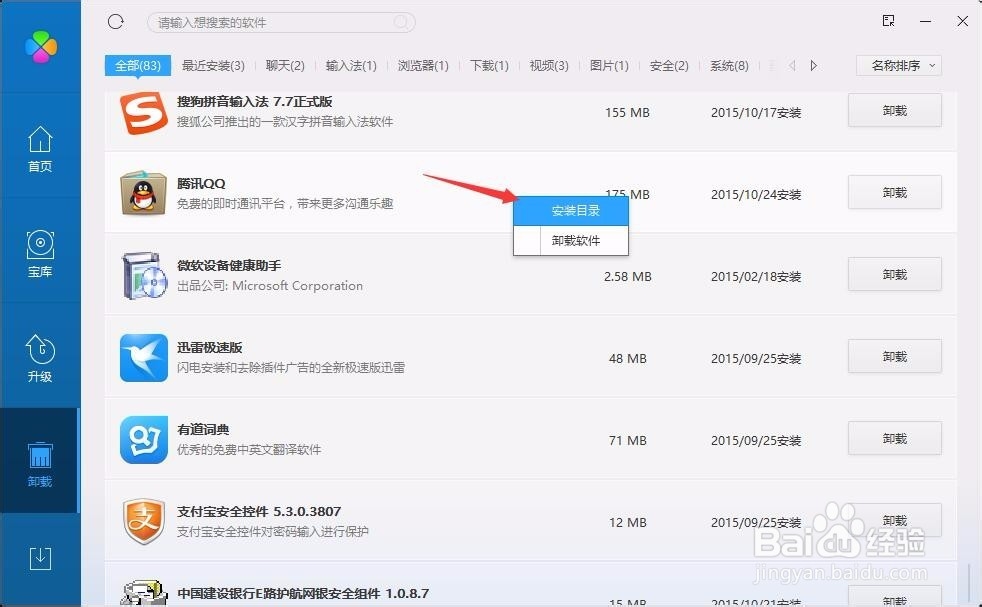Click the 2015/10/24安装 date text
The height and width of the screenshot is (607, 982).
[756, 195]
